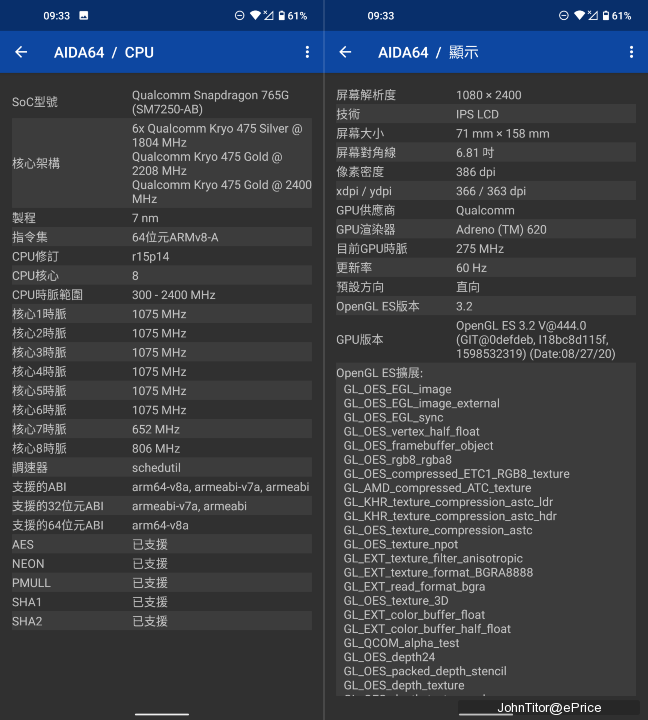648x720 pixels.
Task: Open overflow menu on CPU screen
Action: [307, 52]
